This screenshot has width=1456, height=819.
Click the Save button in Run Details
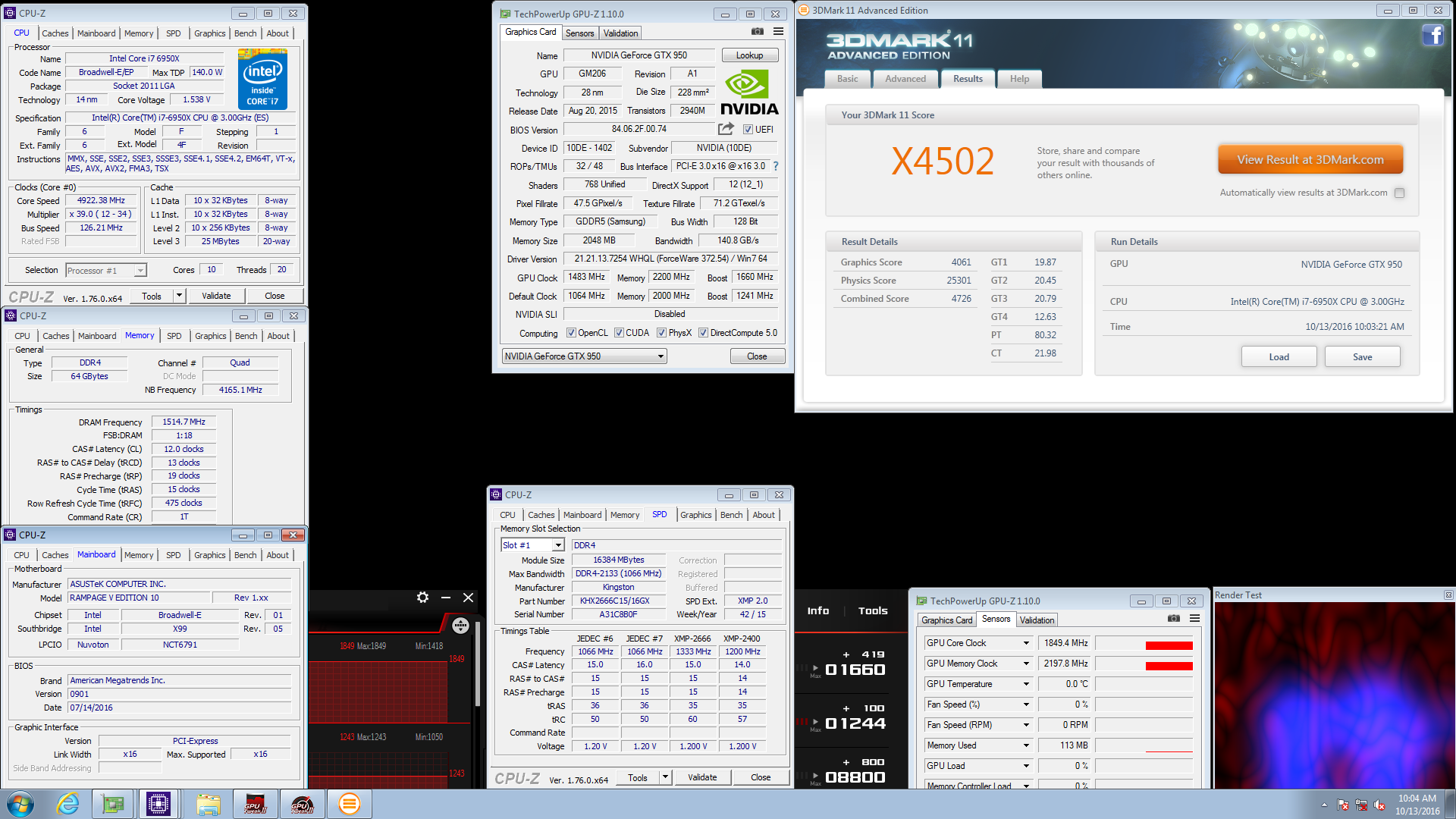[x=1362, y=357]
